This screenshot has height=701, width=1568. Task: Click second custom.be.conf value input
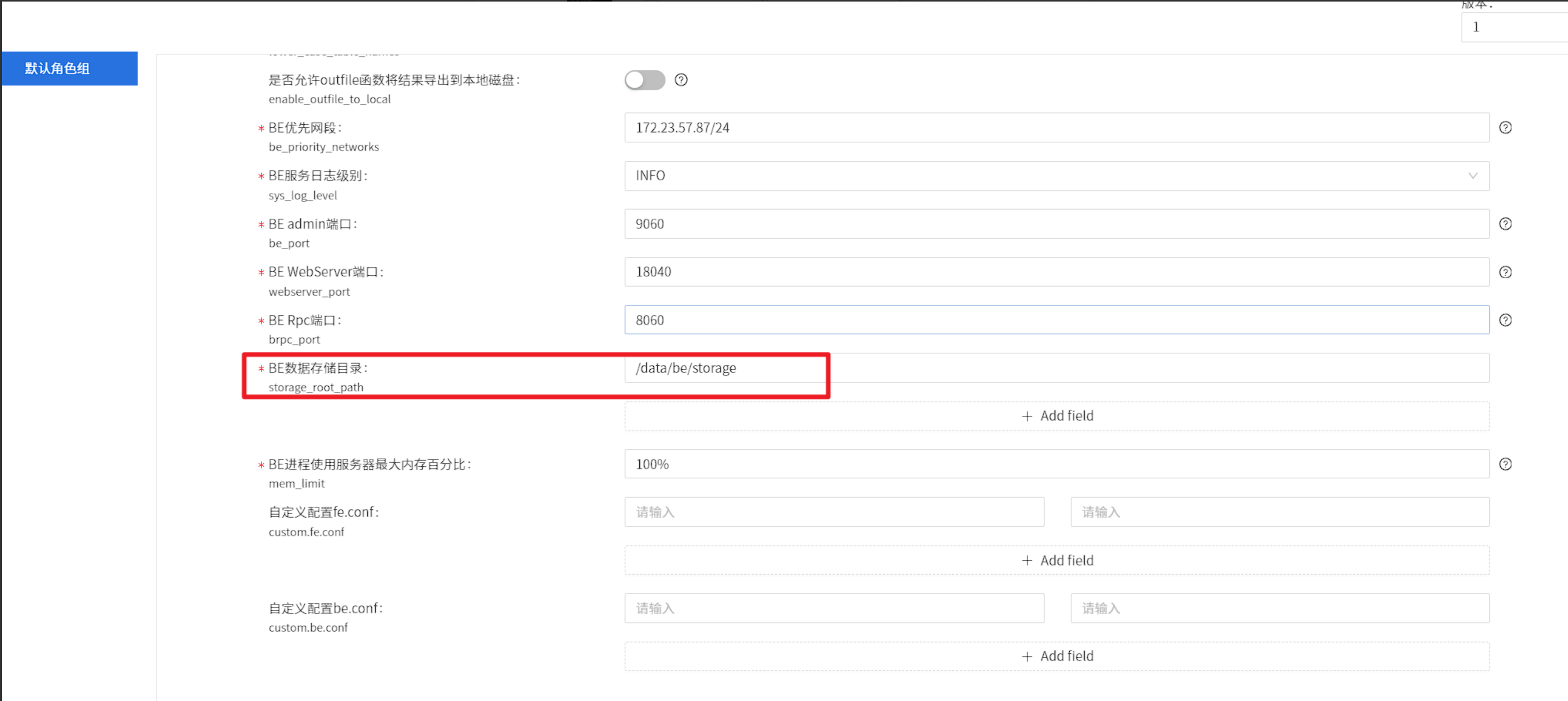(x=1279, y=609)
